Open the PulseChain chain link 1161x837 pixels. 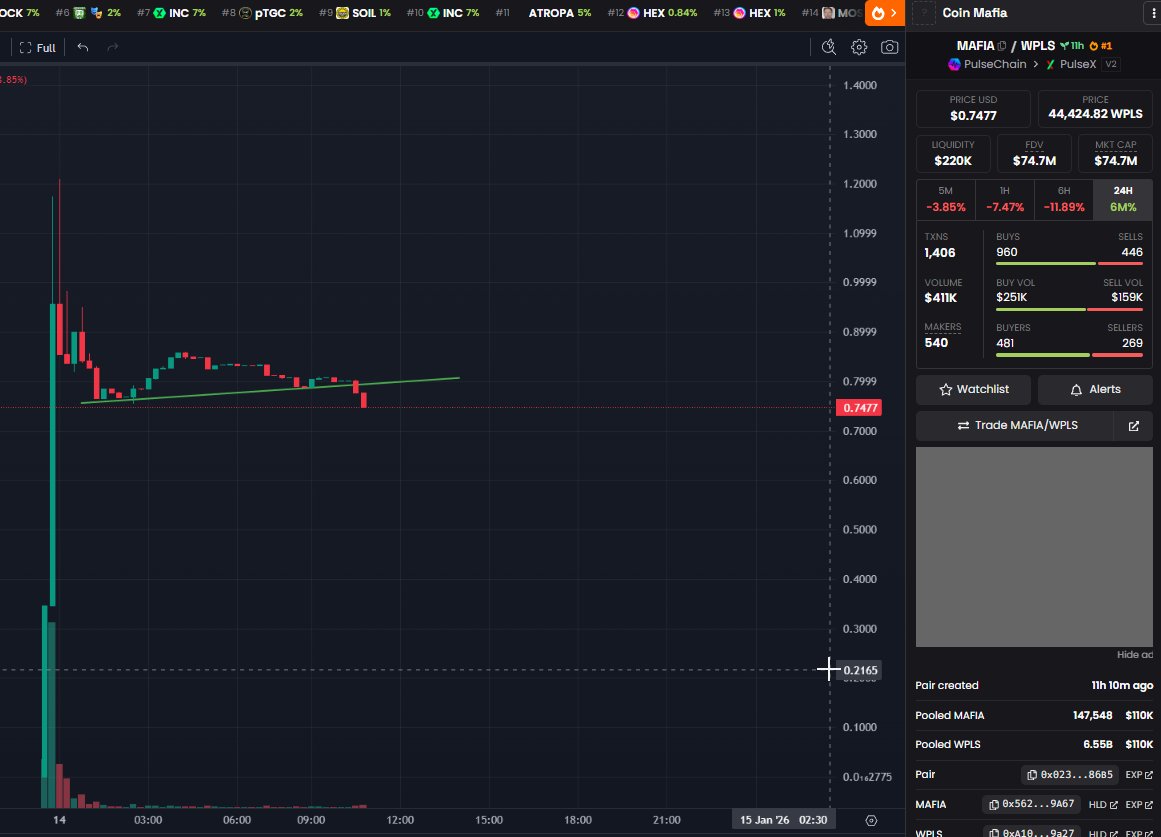(x=987, y=64)
